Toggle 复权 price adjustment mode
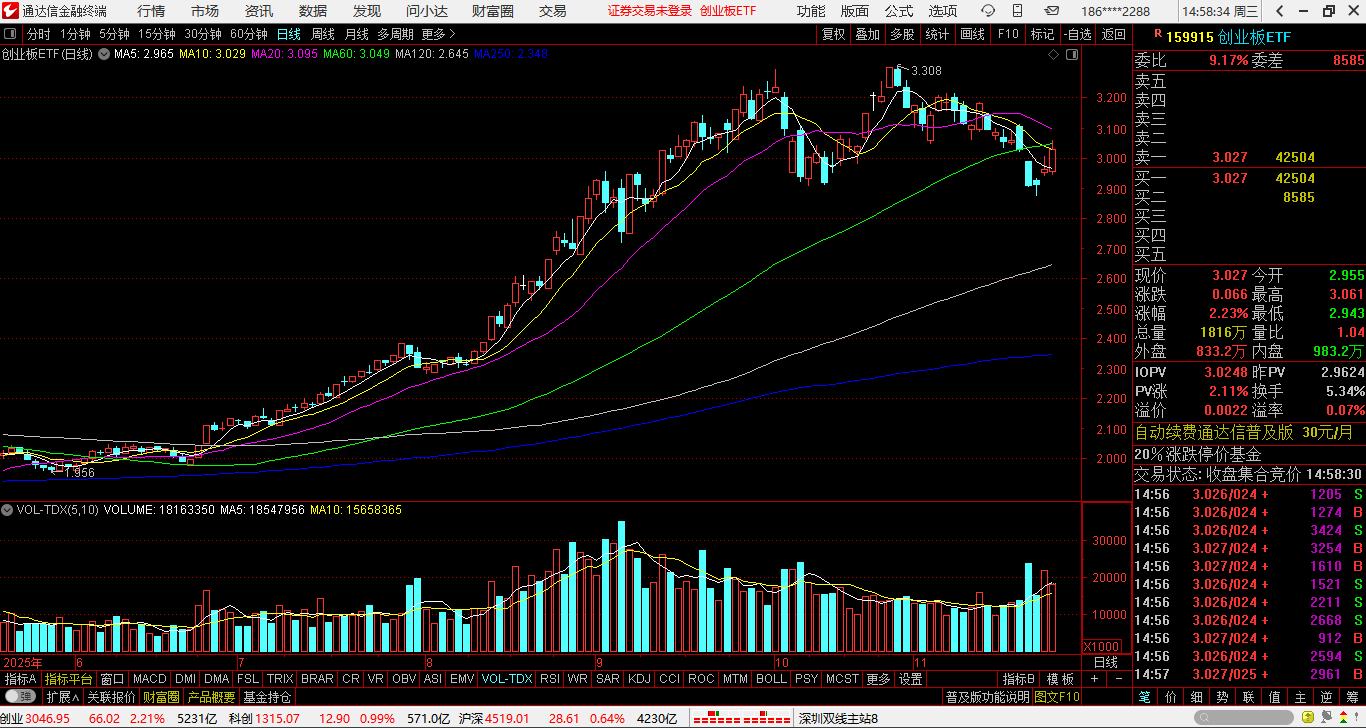 tap(833, 34)
